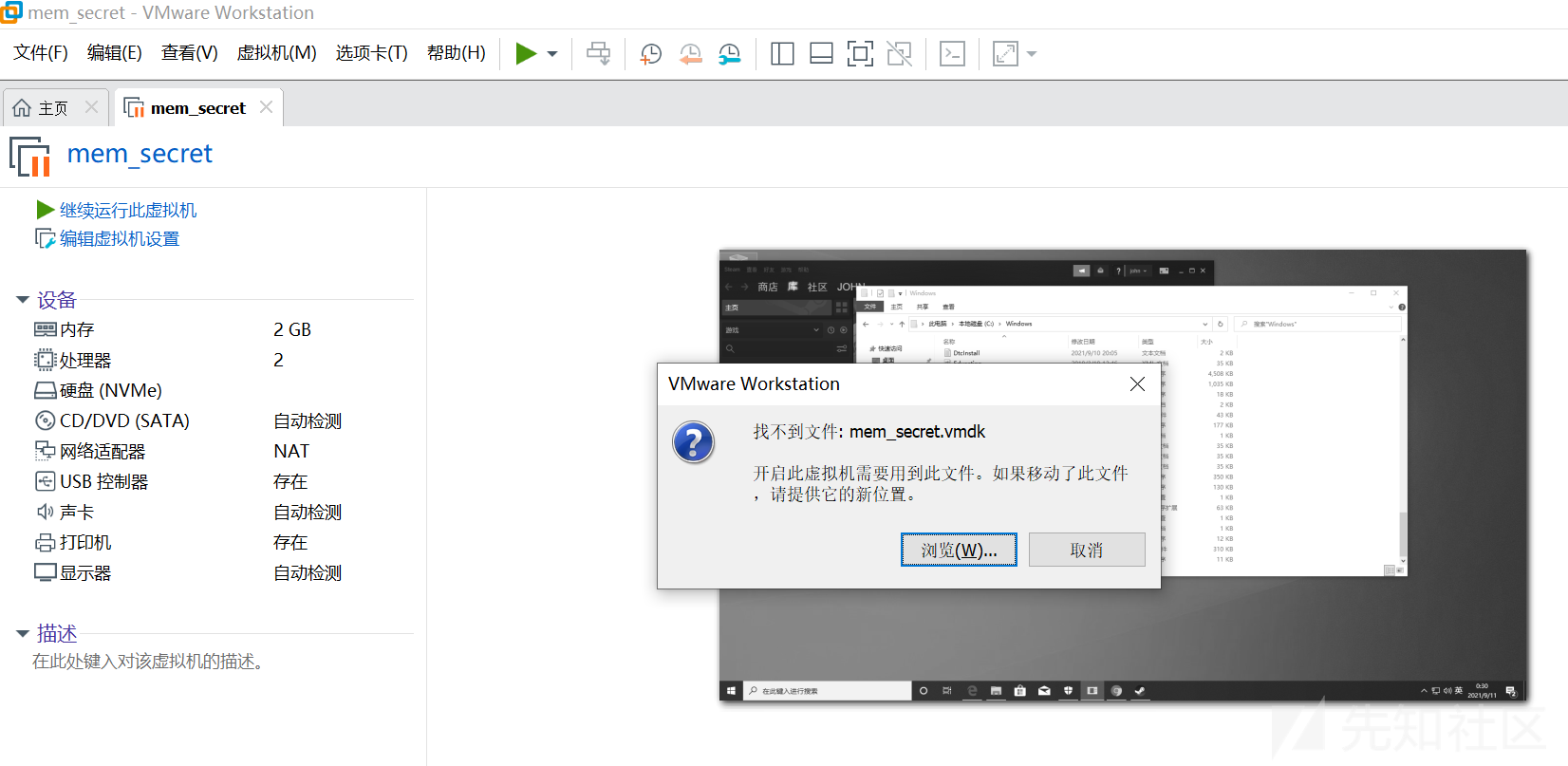
Task: Open the snapshot manager wrench-clock icon
Action: (x=729, y=54)
